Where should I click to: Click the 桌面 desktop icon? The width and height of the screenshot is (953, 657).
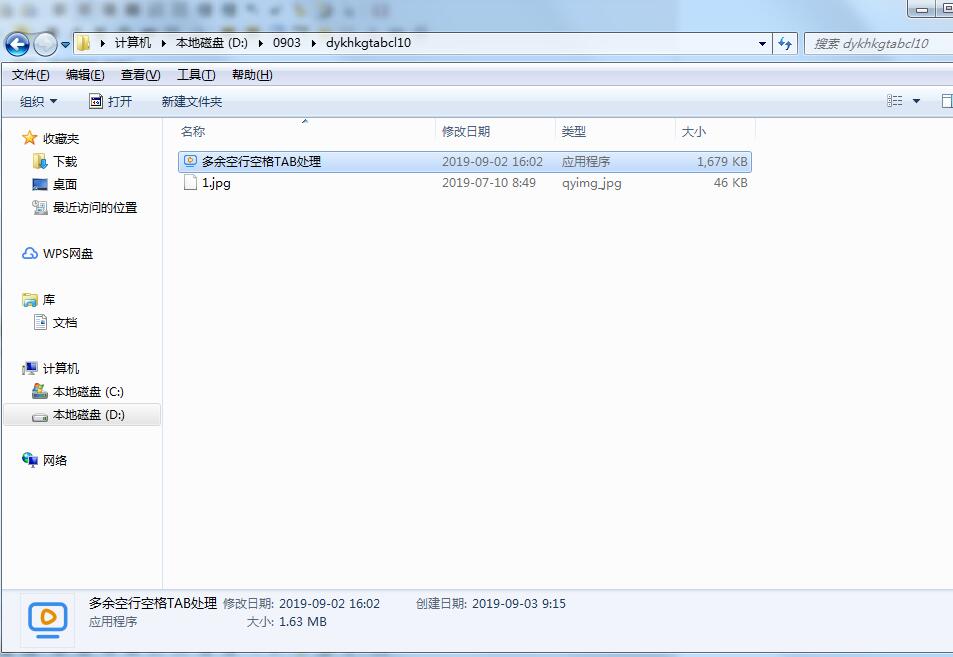pos(40,184)
